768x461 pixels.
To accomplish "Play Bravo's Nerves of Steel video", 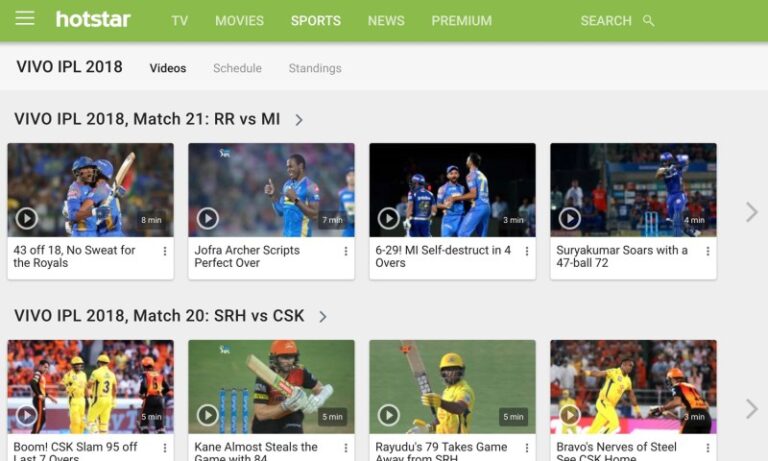I will [570, 415].
